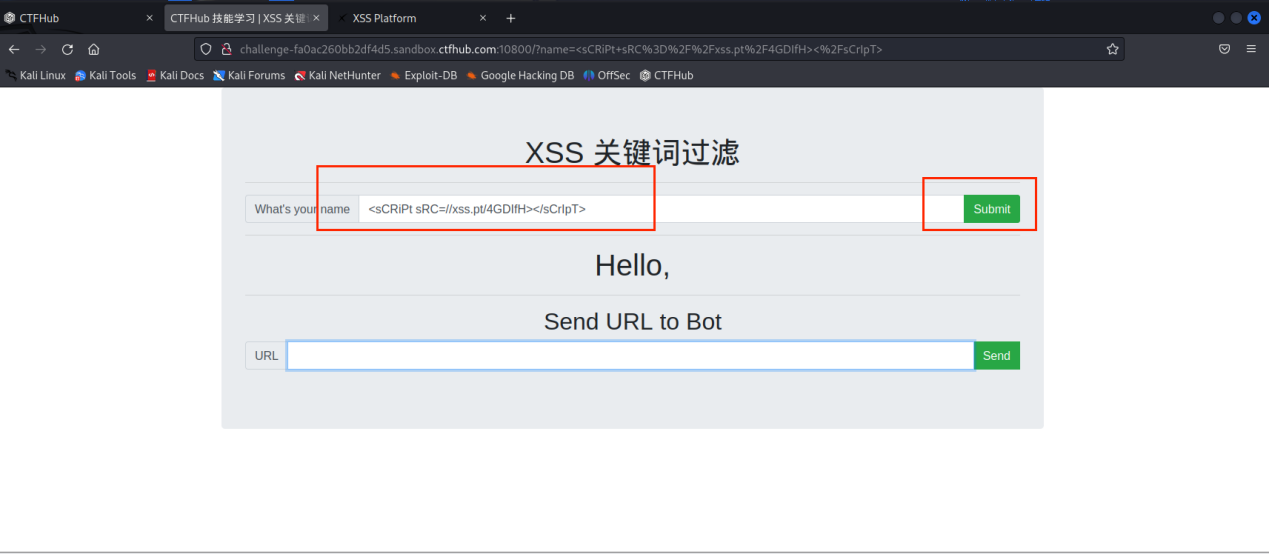1269x554 pixels.
Task: Click the green Send button
Action: point(997,355)
